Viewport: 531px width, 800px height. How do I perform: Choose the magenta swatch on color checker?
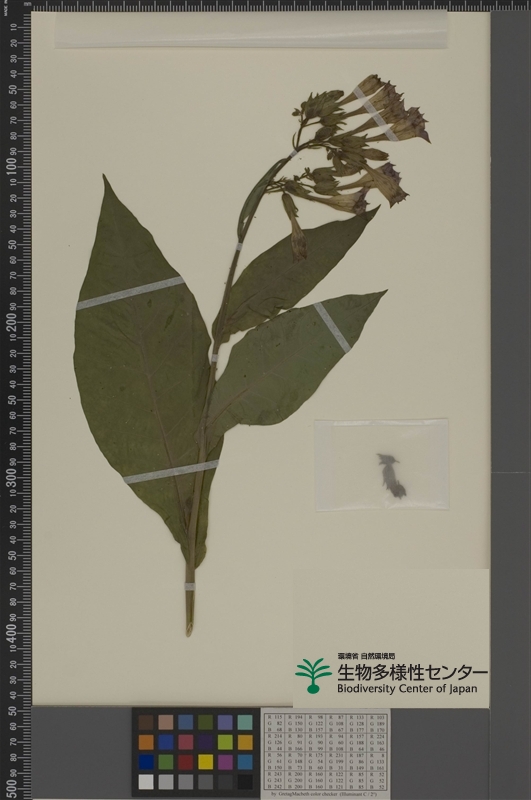225,762
